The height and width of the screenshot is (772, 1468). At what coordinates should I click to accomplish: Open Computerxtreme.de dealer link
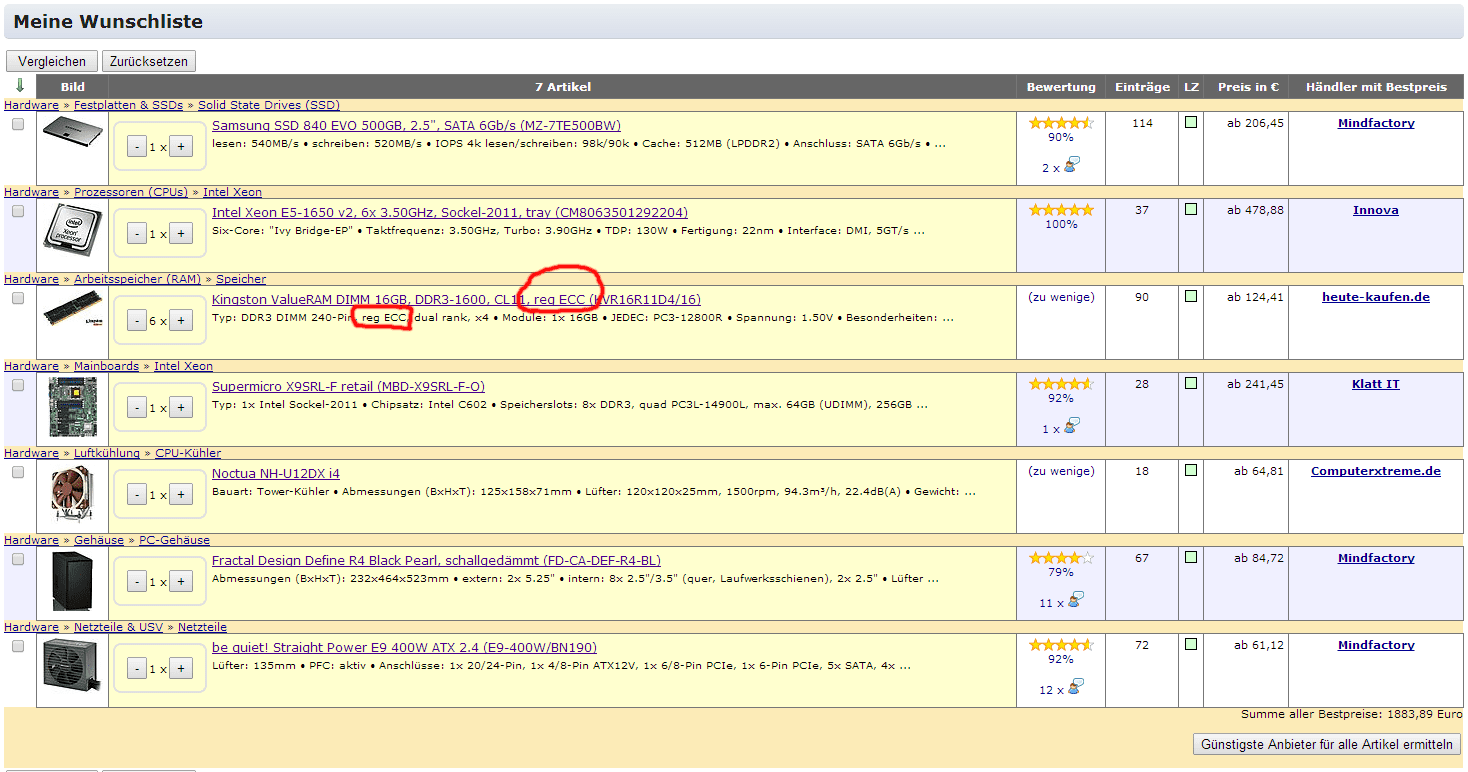tap(1376, 471)
